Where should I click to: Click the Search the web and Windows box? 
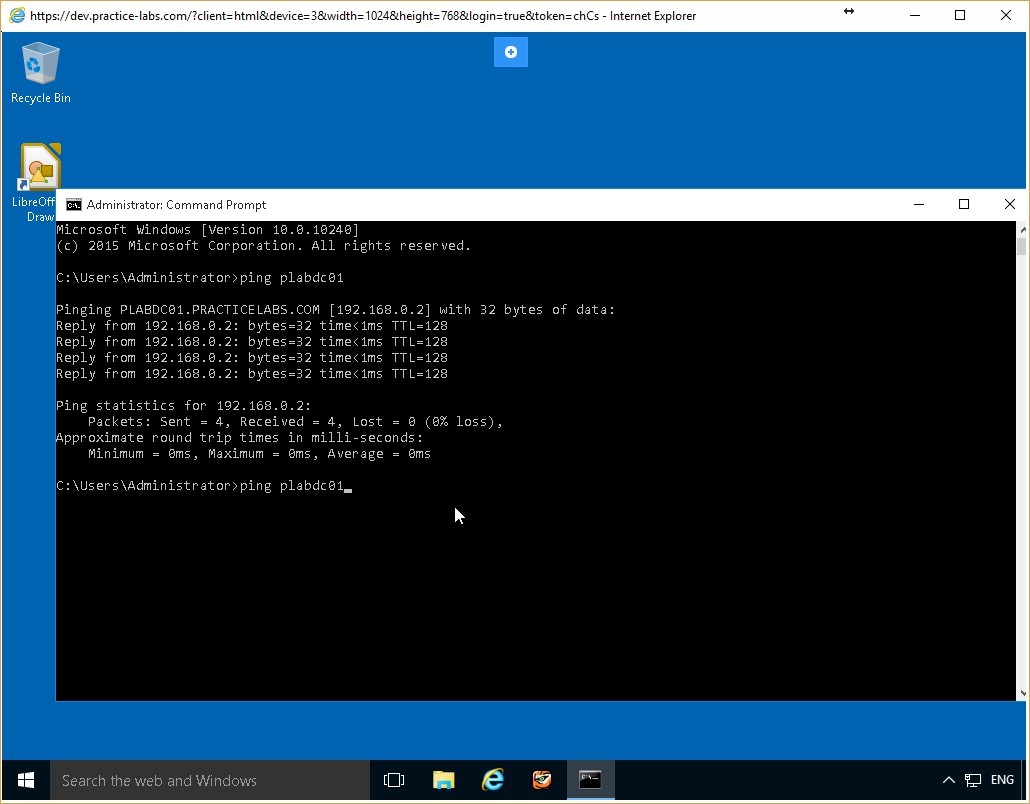pyautogui.click(x=210, y=780)
